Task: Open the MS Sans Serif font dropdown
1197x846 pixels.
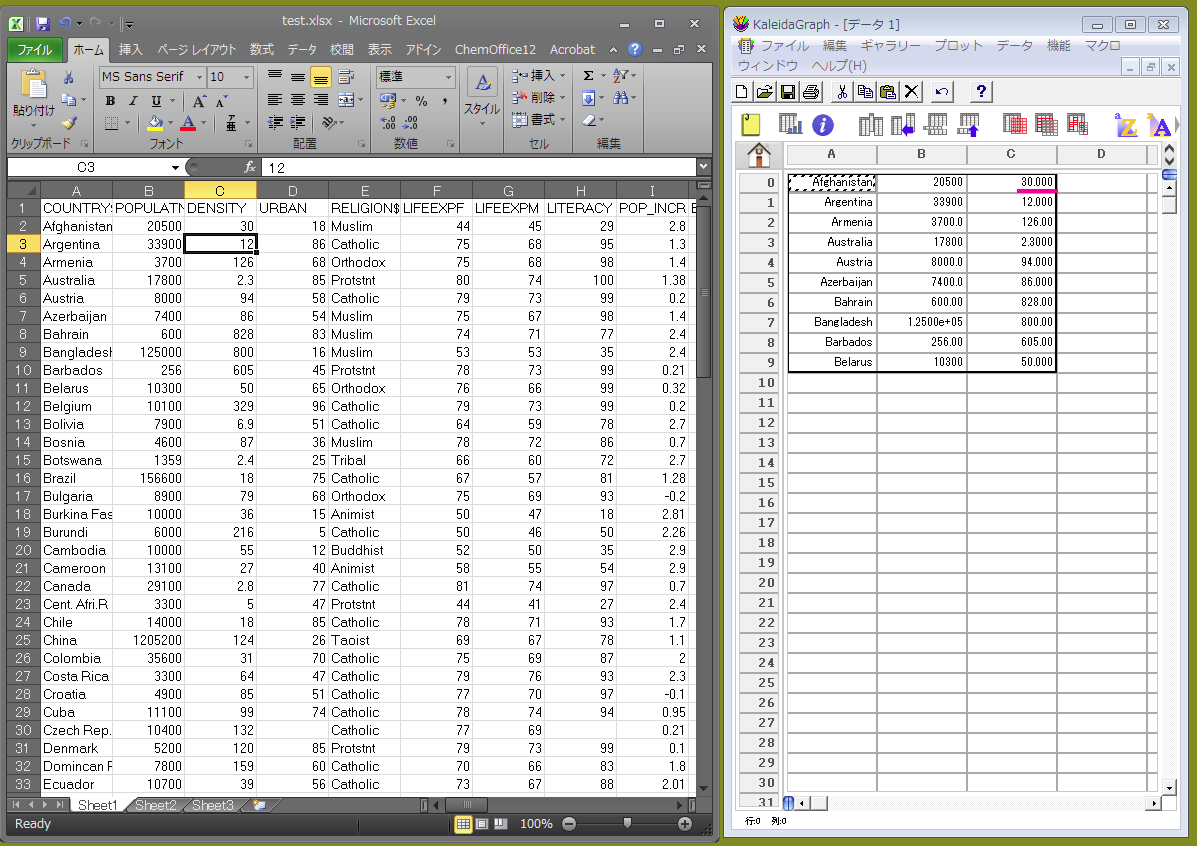Action: 199,77
